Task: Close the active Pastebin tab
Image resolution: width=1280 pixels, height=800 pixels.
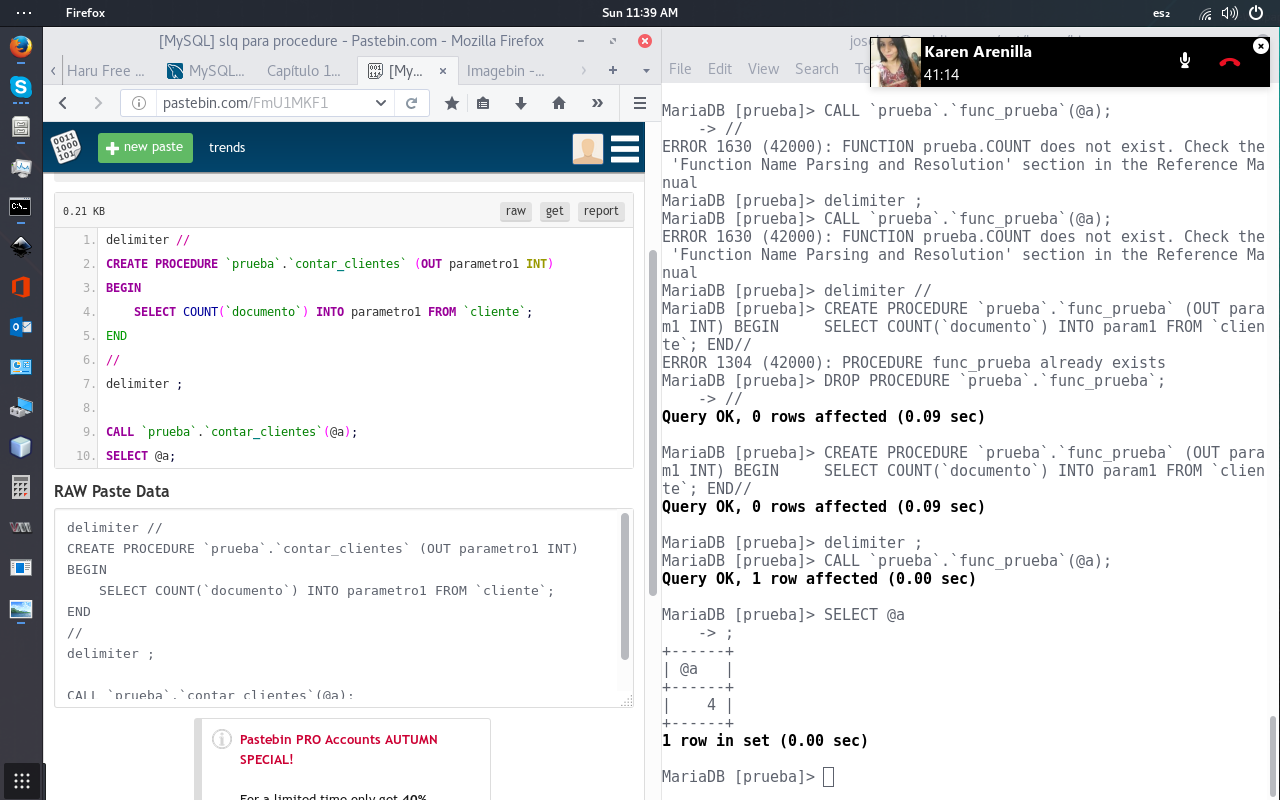Action: coord(443,71)
